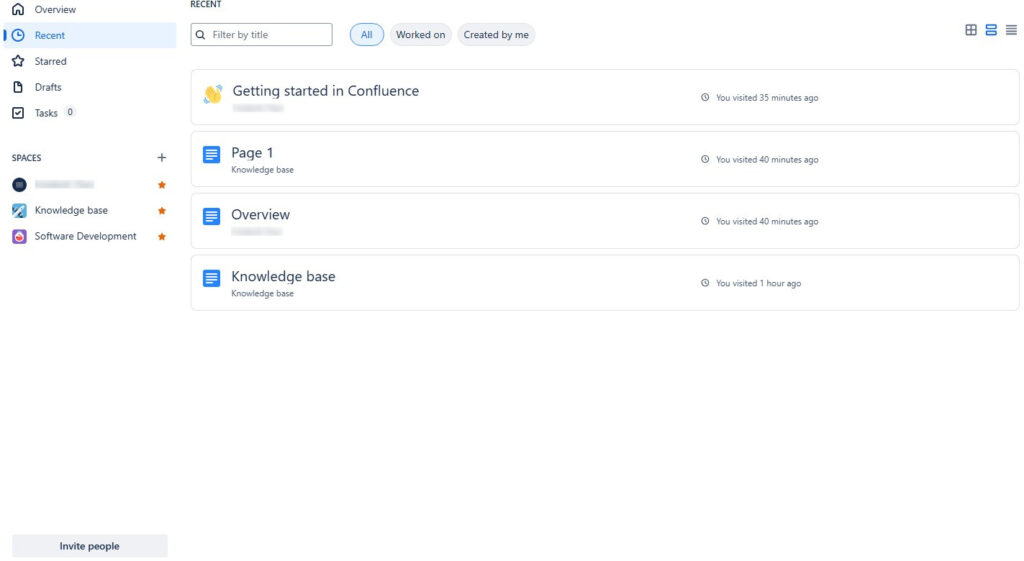Click the Overview home icon in sidebar
The image size is (1024, 561).
[x=18, y=9]
